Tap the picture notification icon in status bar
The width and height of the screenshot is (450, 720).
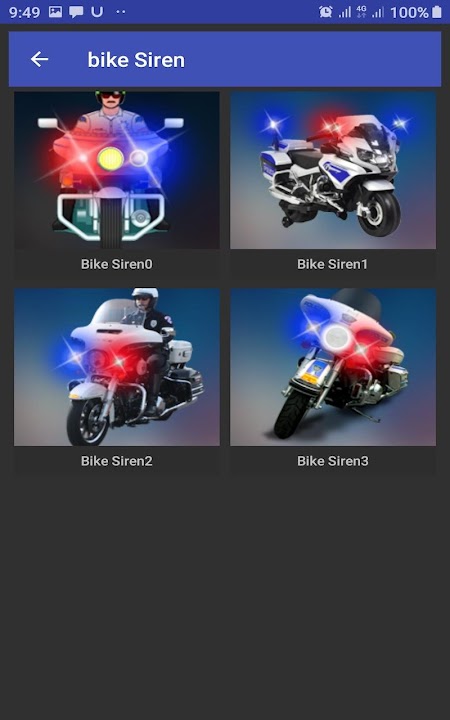pos(56,11)
